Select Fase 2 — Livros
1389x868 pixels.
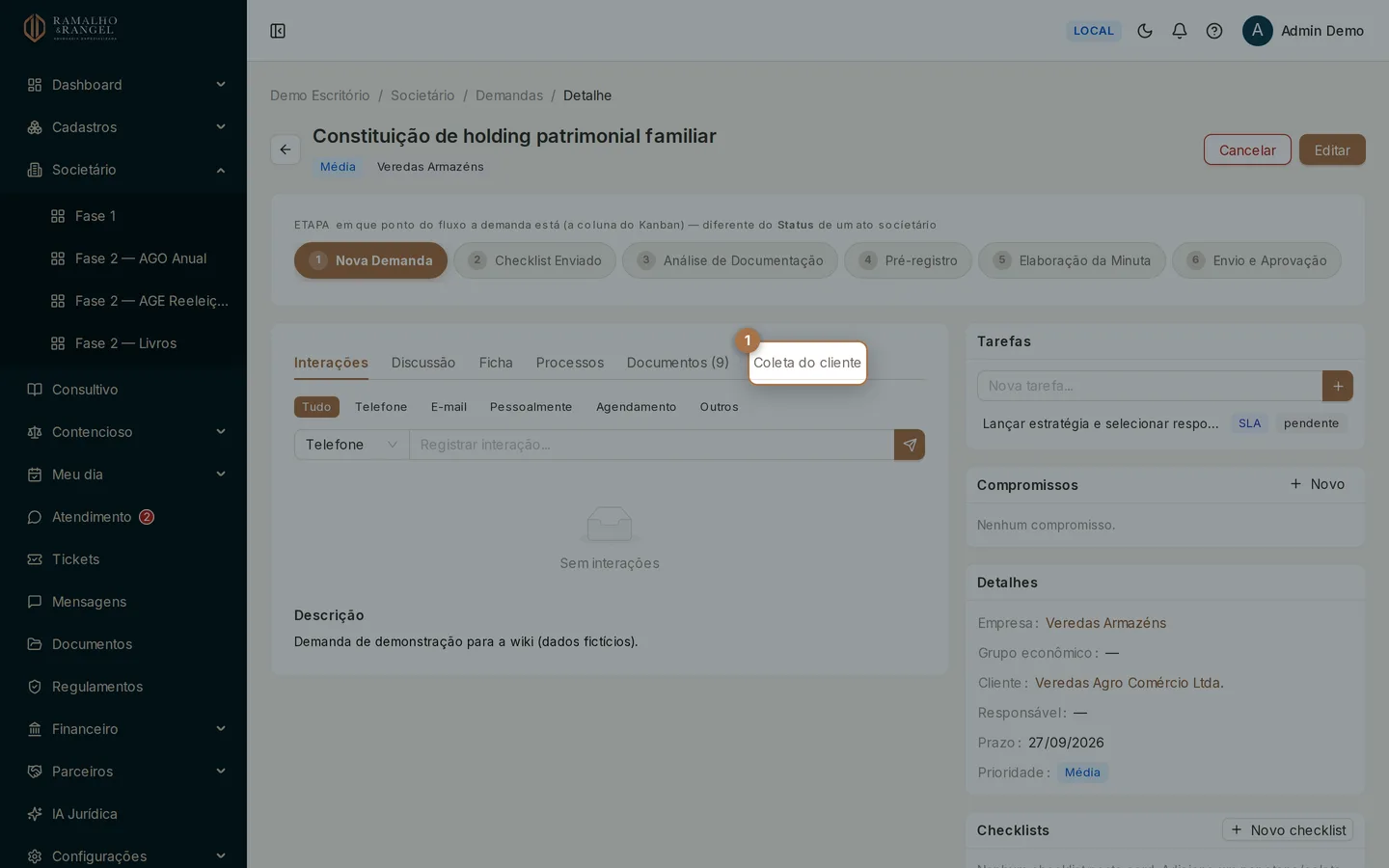[123, 343]
